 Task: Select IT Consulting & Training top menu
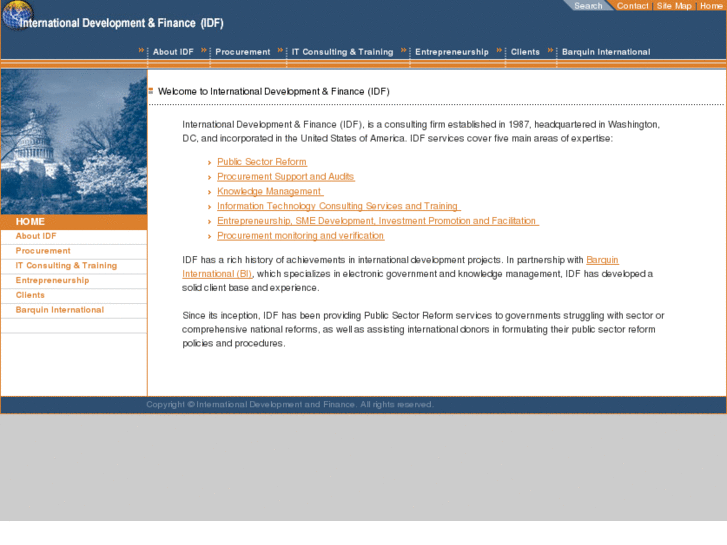tap(342, 52)
